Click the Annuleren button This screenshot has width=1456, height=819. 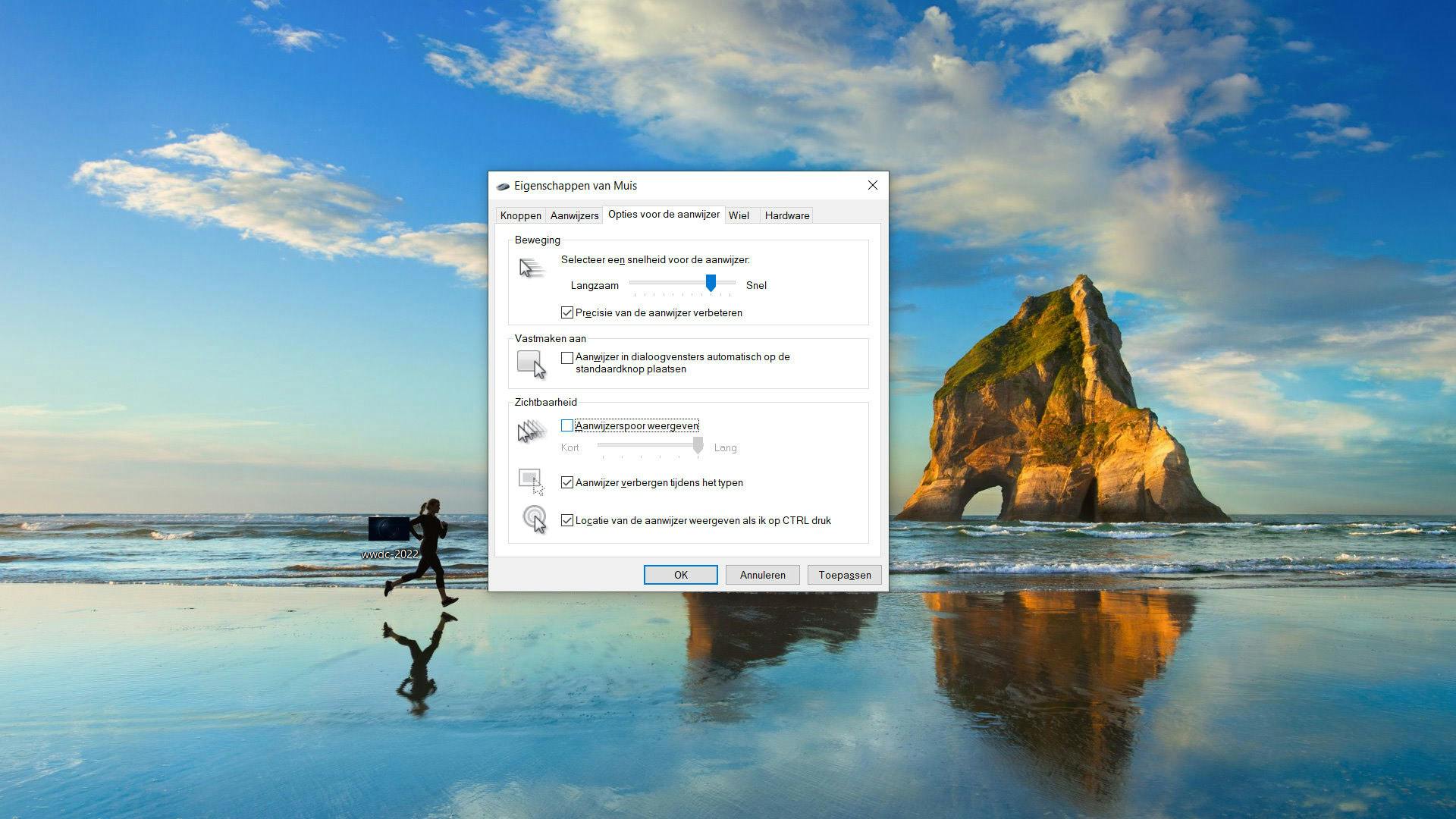click(762, 575)
